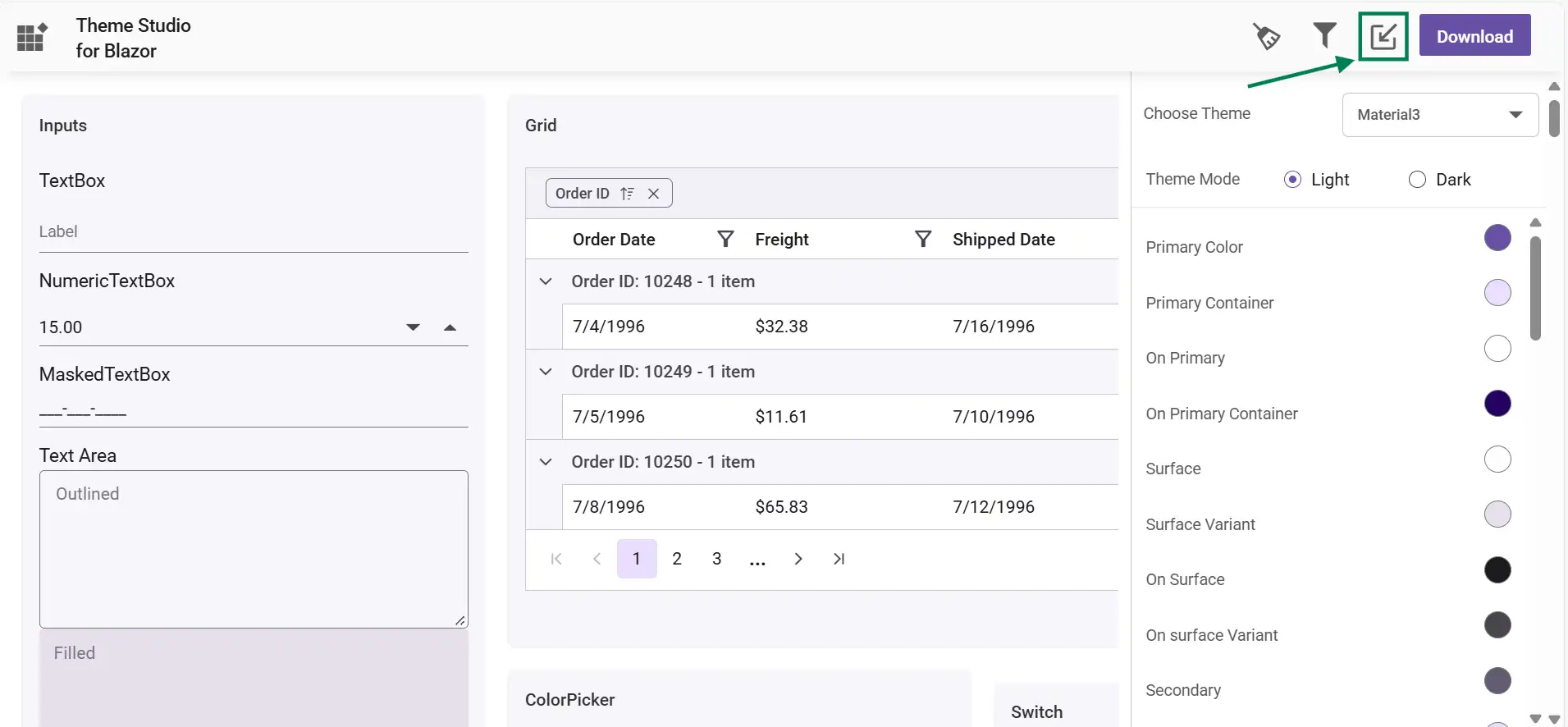Remove the Order ID grouping chip
Image resolution: width=1568 pixels, height=727 pixels.
click(x=654, y=194)
